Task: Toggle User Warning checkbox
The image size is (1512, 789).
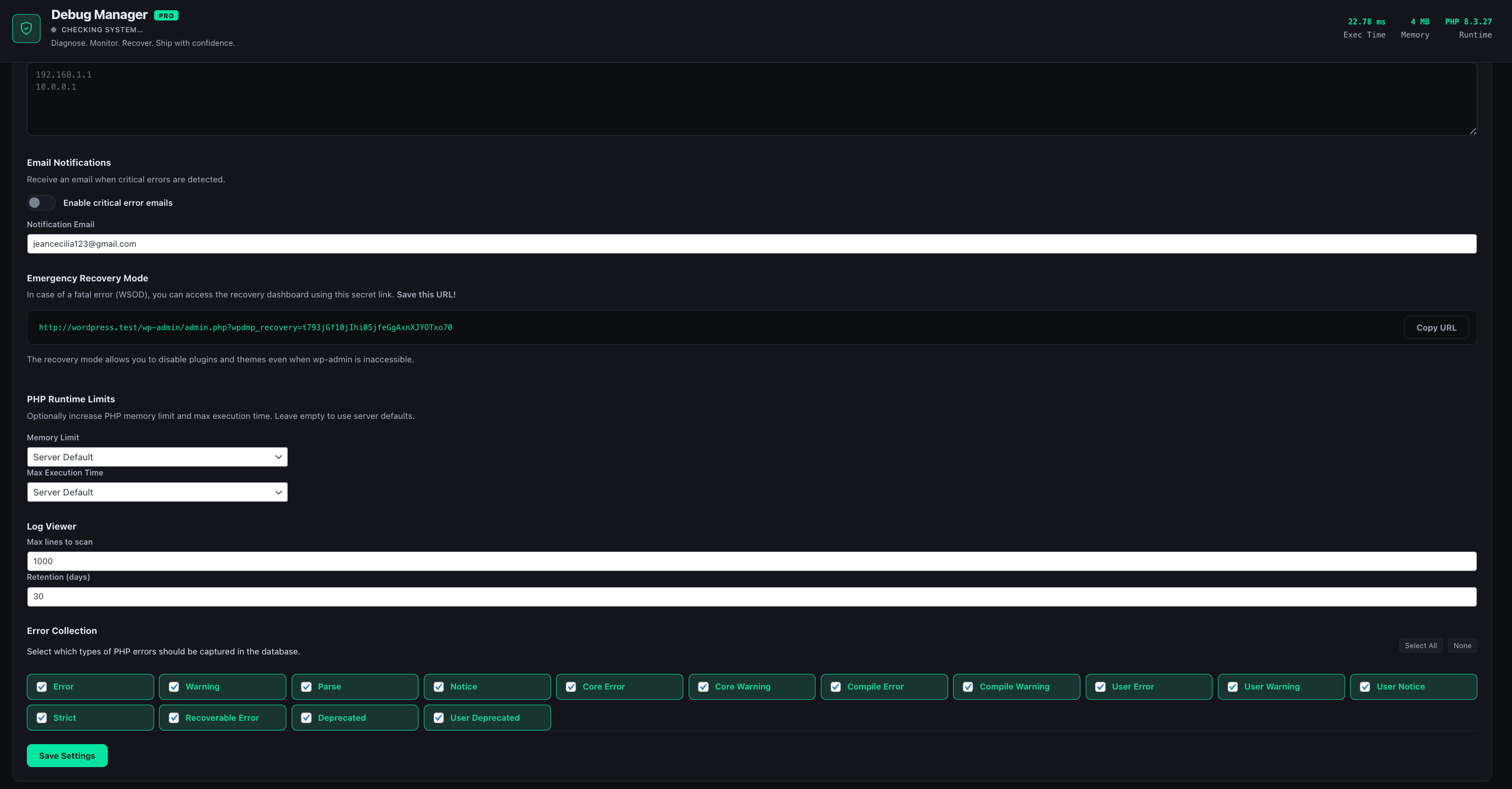Action: tap(1233, 687)
